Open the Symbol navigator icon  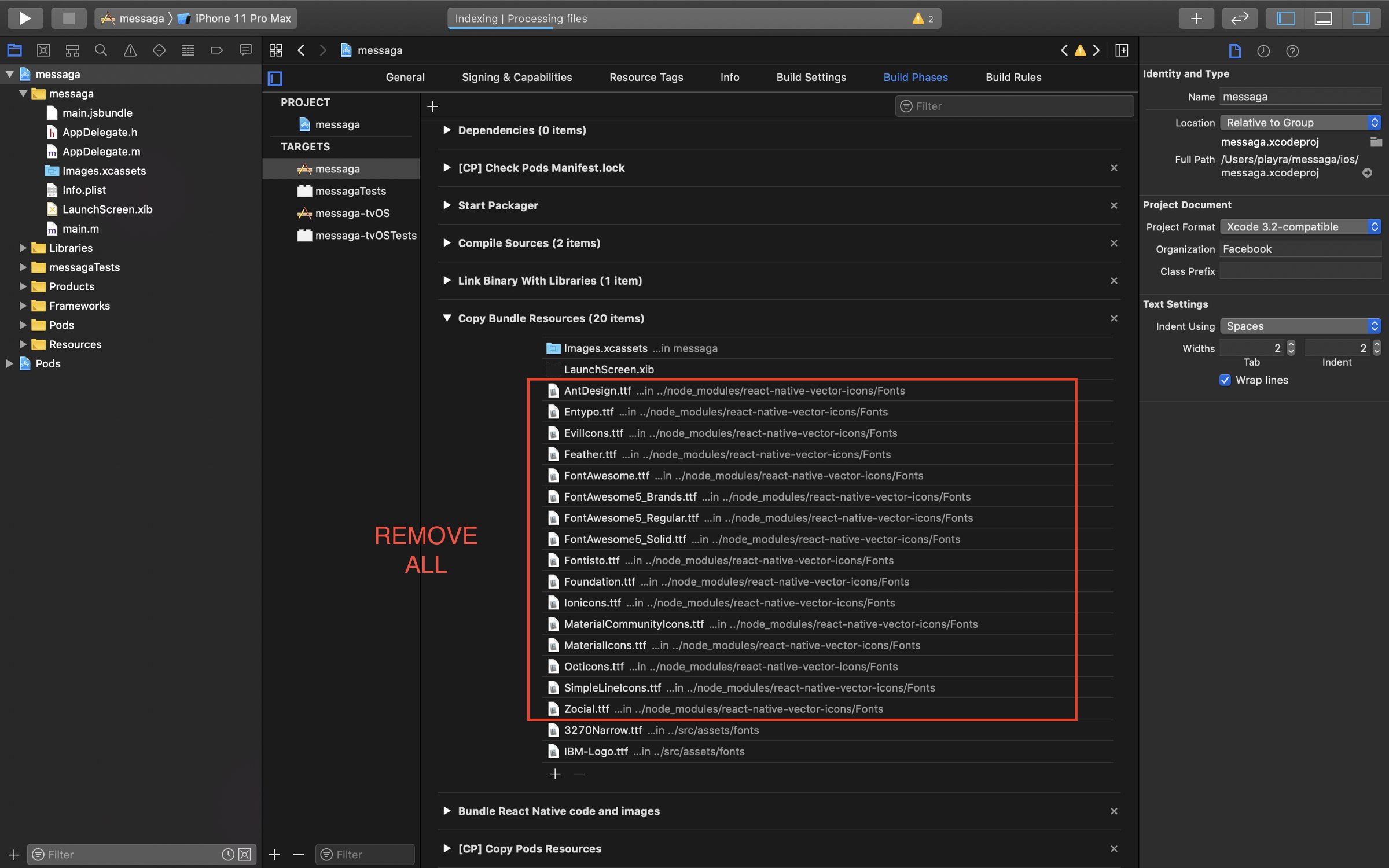[72, 50]
